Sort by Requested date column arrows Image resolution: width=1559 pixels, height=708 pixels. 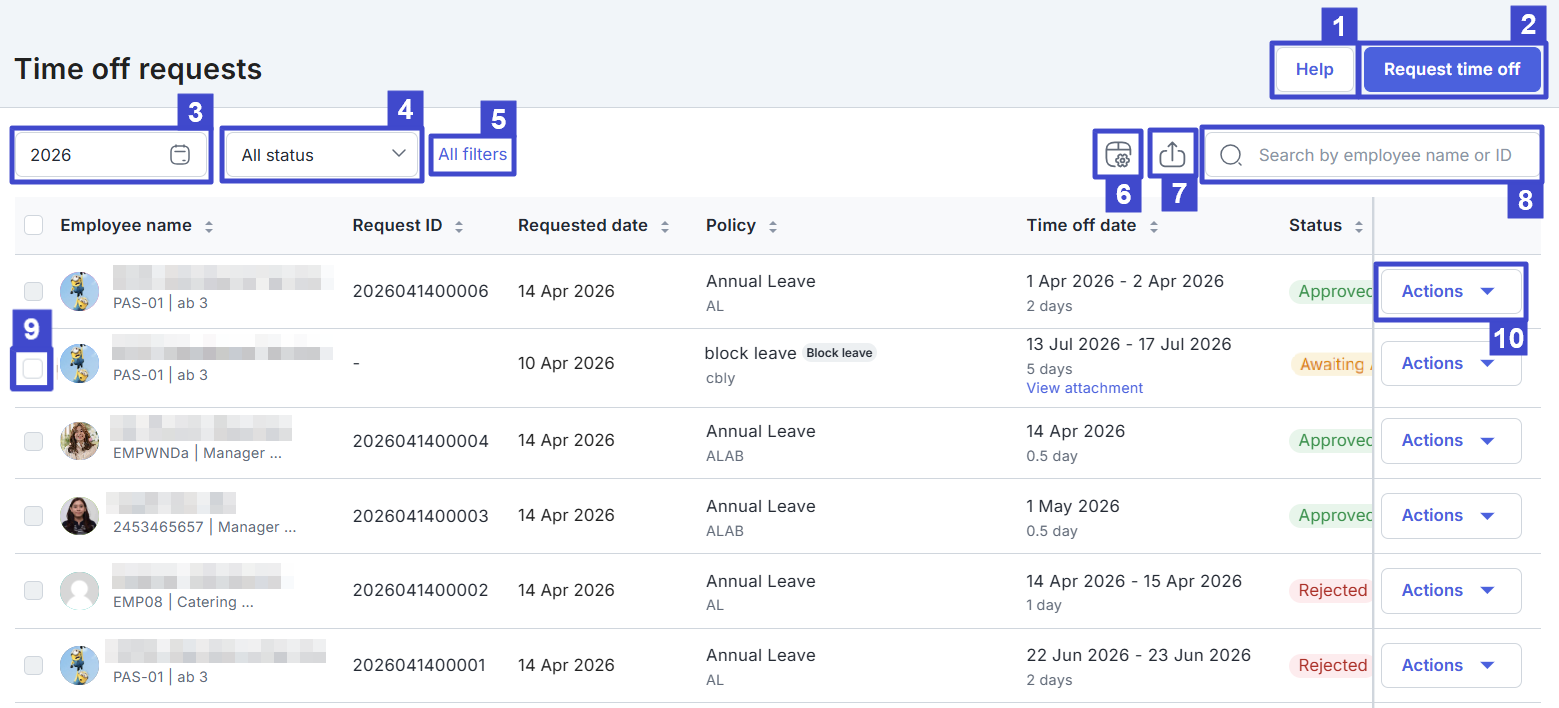coord(665,227)
